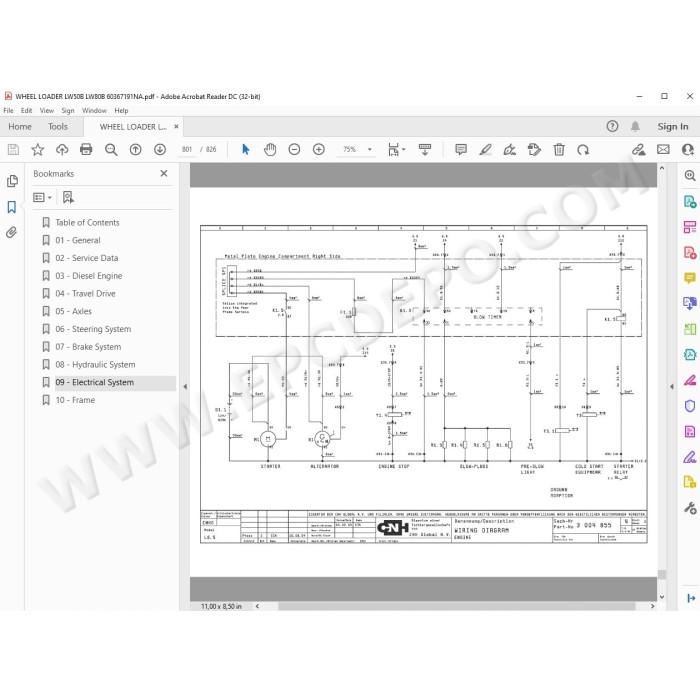
Task: Open the Sign document pen tool
Action: (510, 150)
